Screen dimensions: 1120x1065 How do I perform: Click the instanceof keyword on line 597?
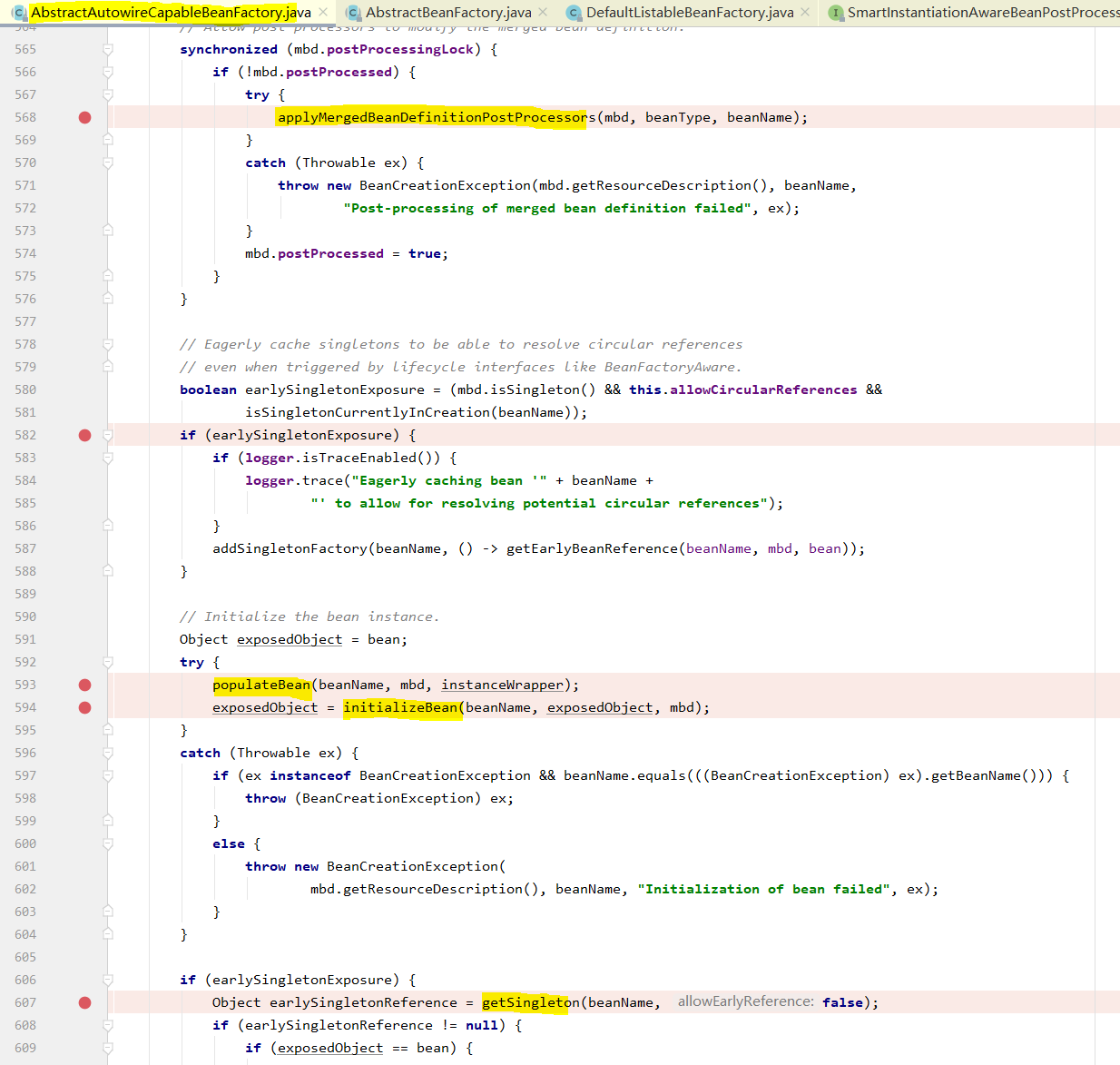[x=309, y=775]
